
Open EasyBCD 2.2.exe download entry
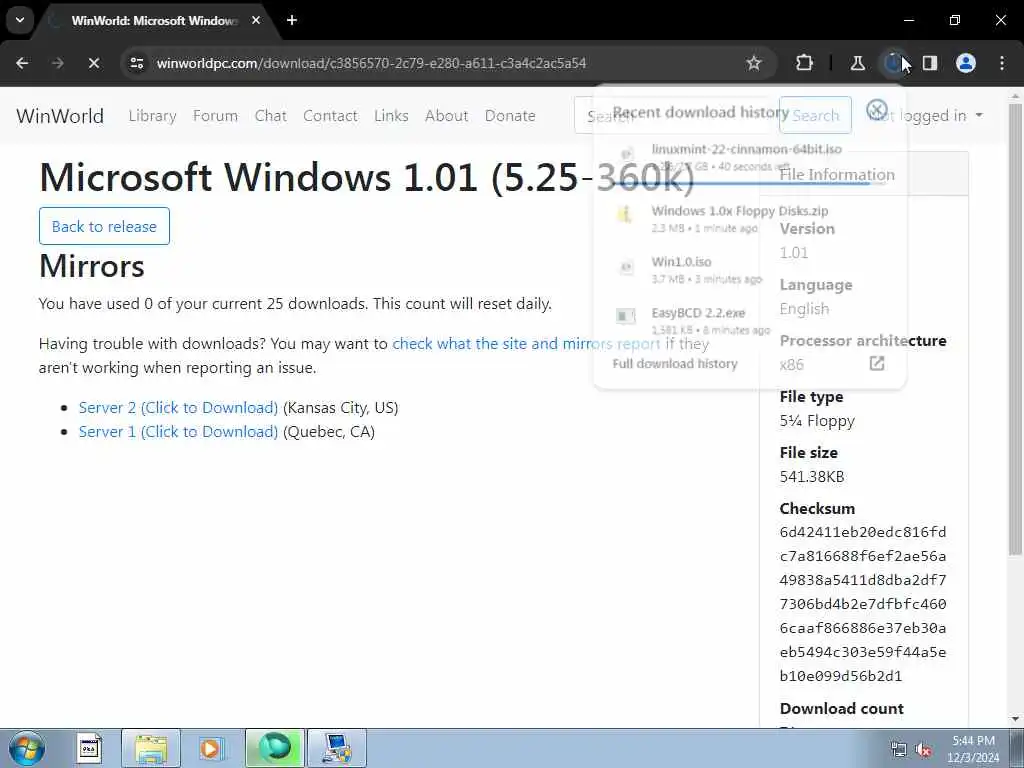[x=749, y=321]
